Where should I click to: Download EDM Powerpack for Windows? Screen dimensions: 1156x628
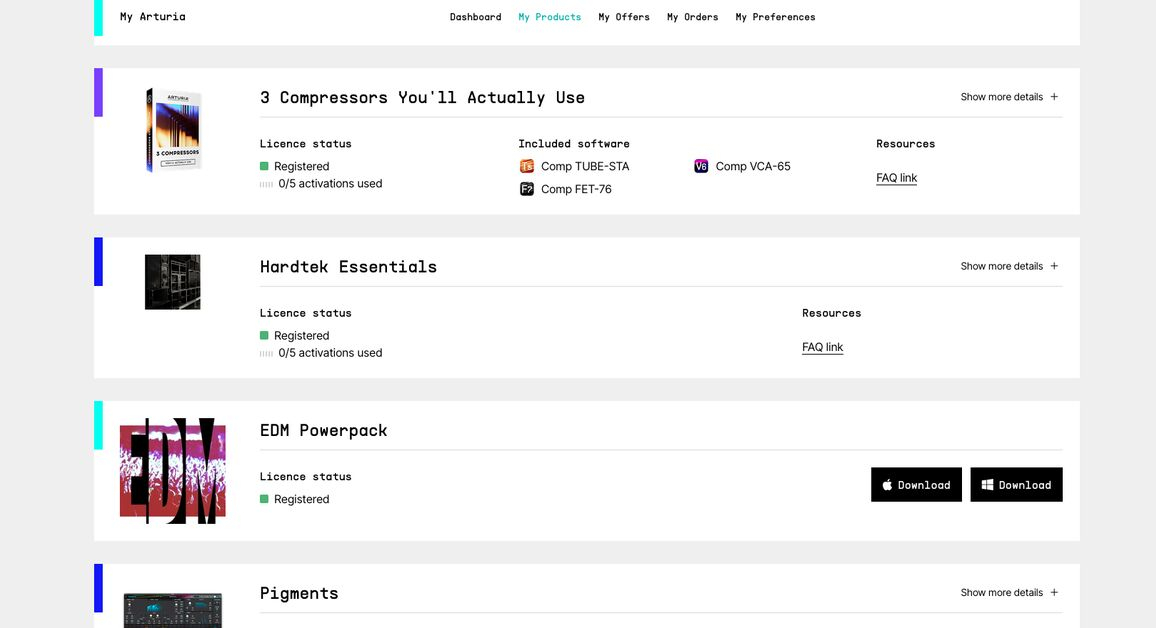coord(1016,485)
